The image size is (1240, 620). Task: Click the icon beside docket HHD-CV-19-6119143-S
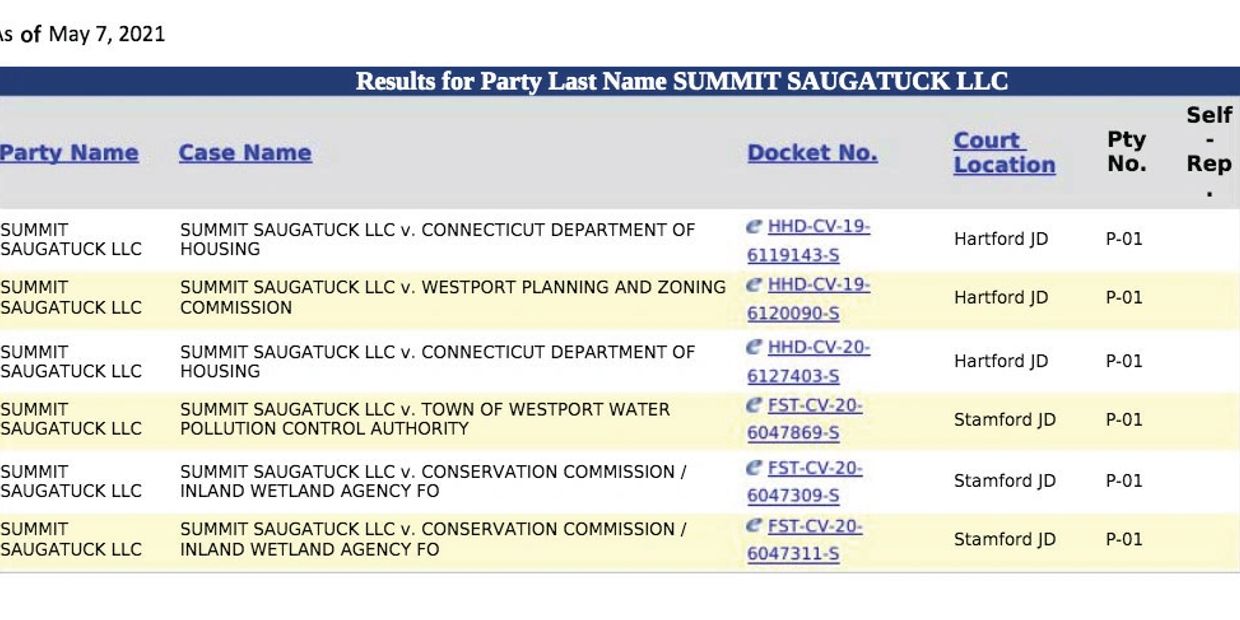[755, 227]
